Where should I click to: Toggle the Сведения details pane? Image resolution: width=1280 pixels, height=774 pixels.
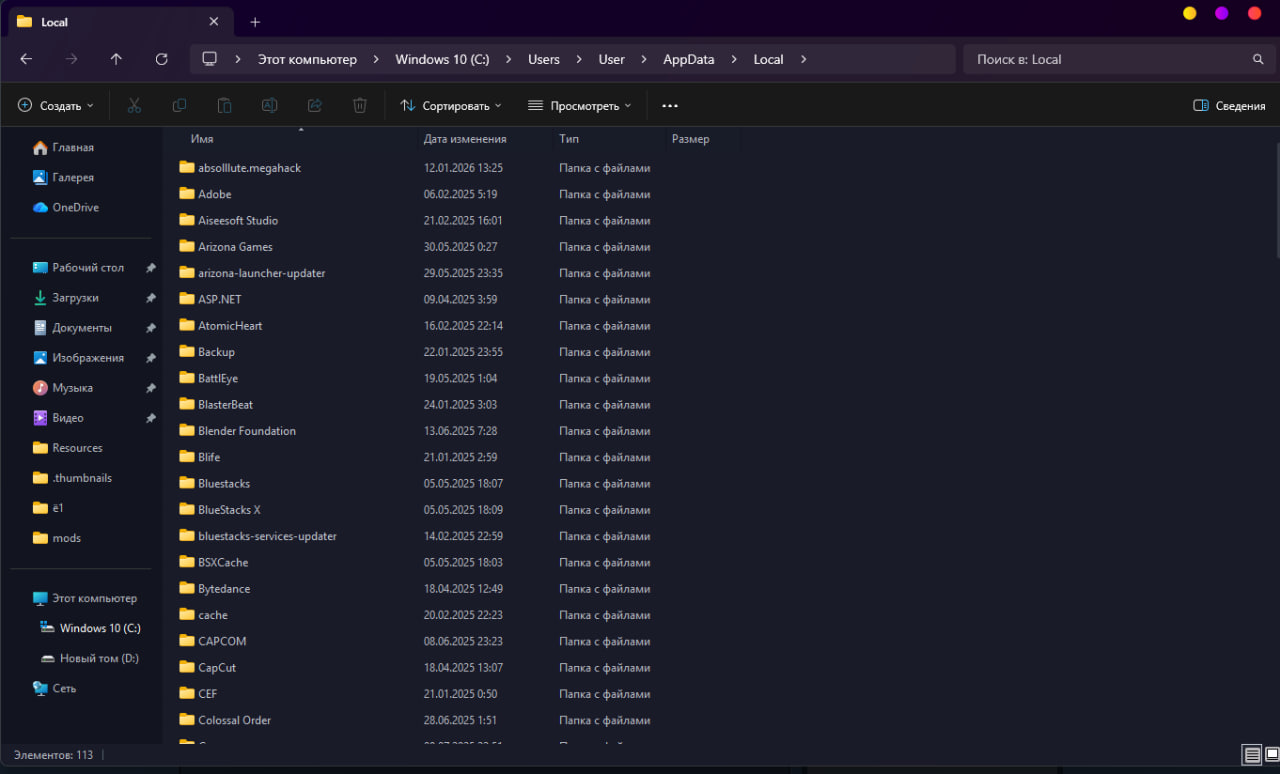click(x=1229, y=105)
